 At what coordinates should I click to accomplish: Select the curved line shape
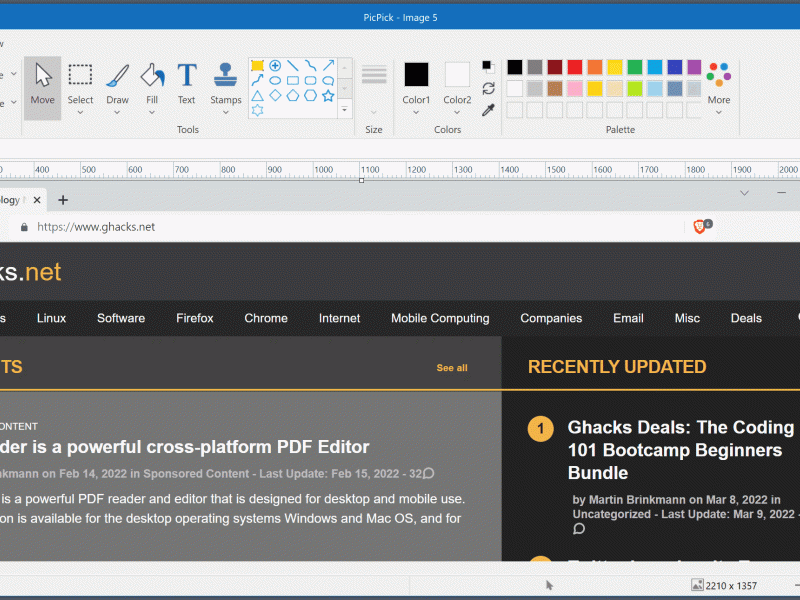click(310, 65)
